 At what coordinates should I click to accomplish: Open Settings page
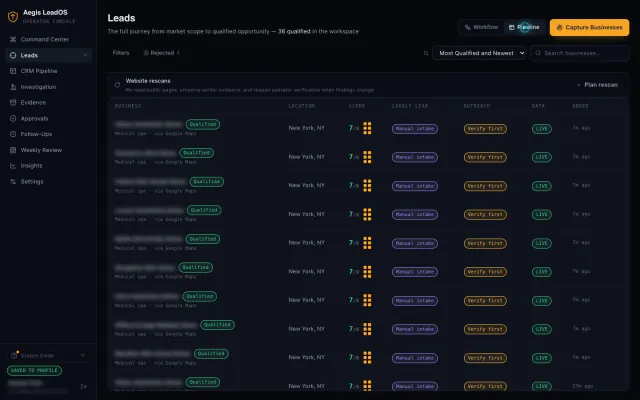coord(49,182)
